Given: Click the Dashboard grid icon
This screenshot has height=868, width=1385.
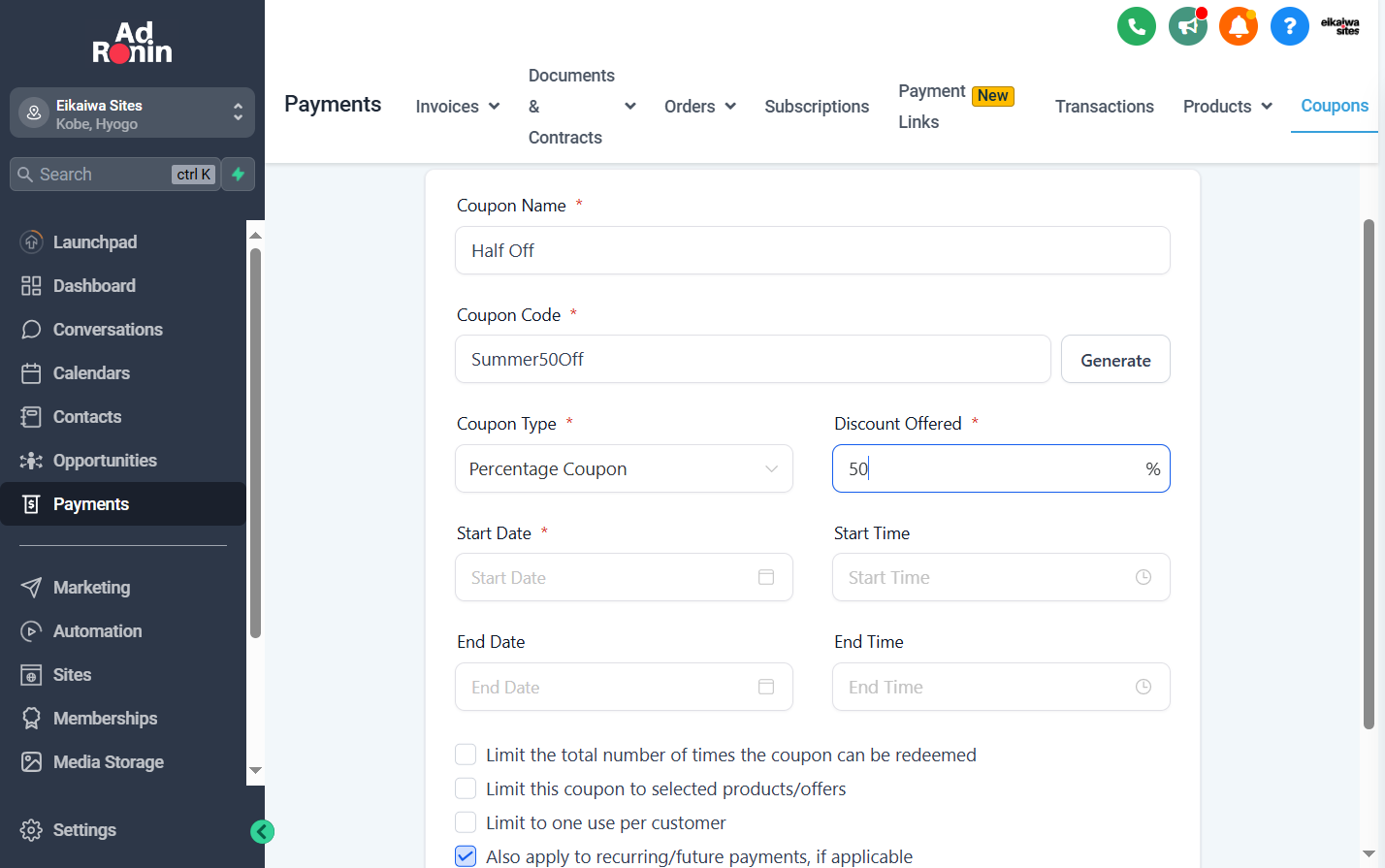Looking at the screenshot, I should pos(31,286).
